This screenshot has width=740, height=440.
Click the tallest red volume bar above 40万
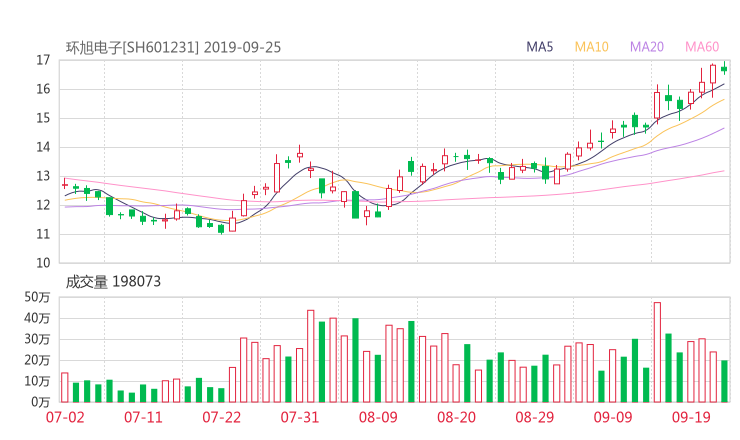coord(657,352)
